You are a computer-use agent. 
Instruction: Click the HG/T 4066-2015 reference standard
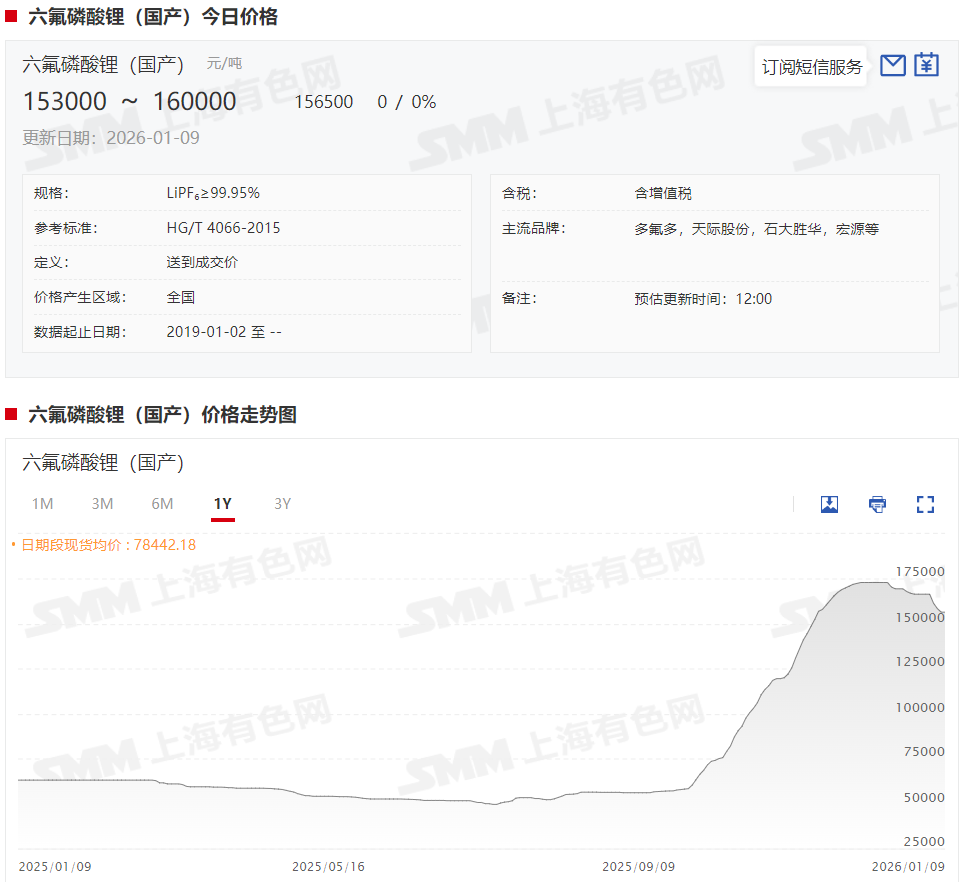coord(223,228)
